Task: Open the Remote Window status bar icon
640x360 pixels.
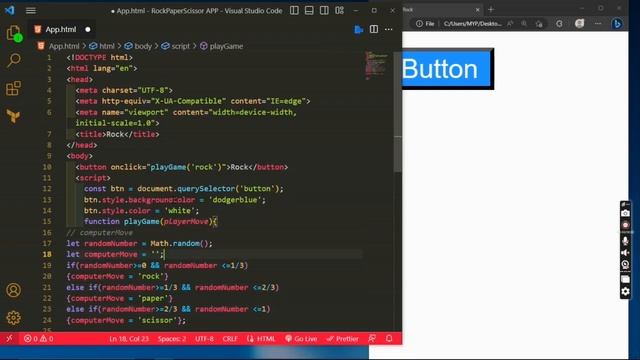Action: click(x=9, y=338)
